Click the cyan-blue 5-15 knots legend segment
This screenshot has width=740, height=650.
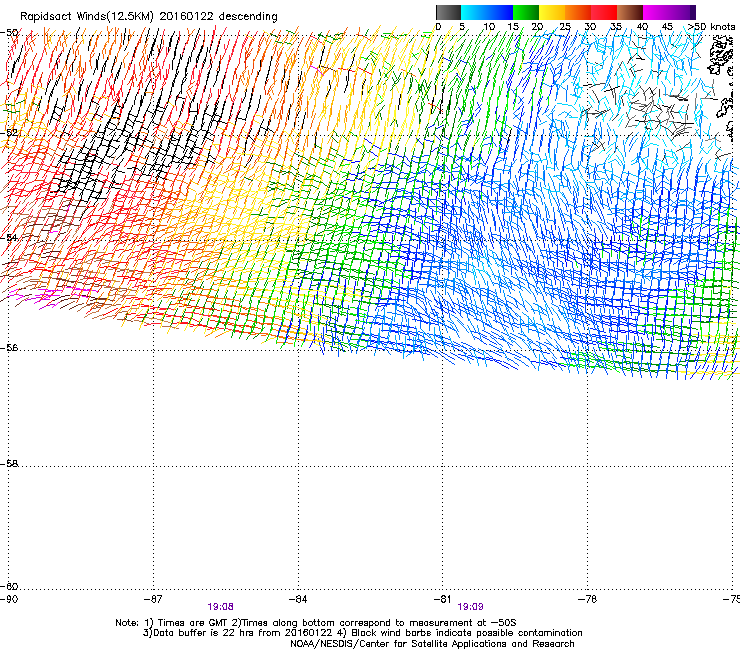pyautogui.click(x=487, y=12)
